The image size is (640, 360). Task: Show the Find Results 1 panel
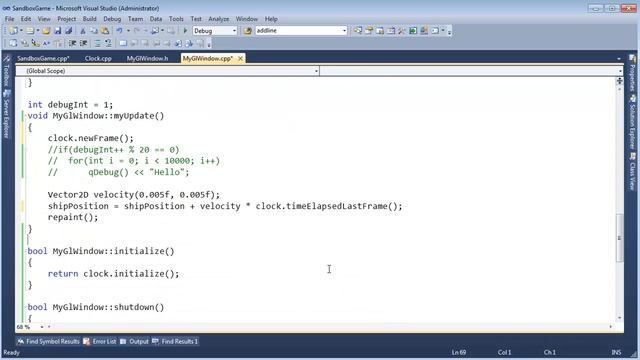tap(175, 341)
